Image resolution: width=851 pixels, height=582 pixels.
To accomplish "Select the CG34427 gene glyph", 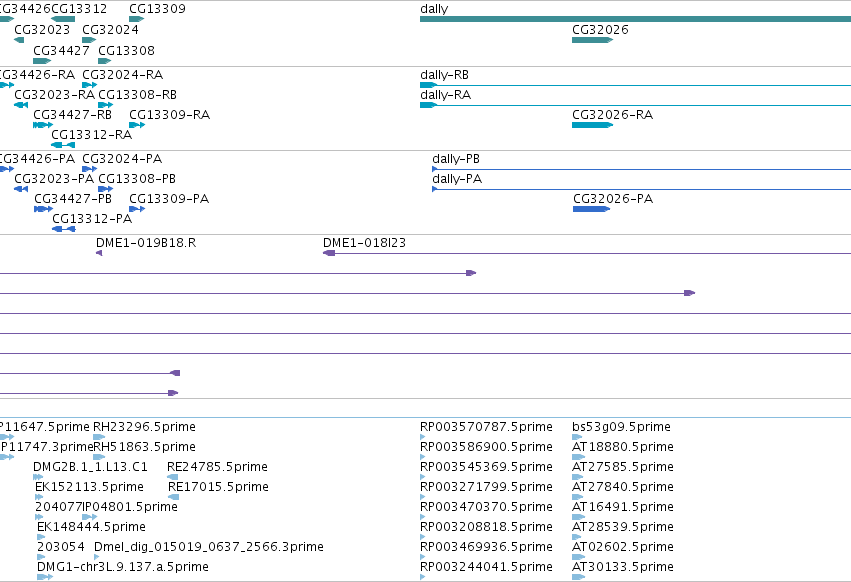I will click(42, 61).
